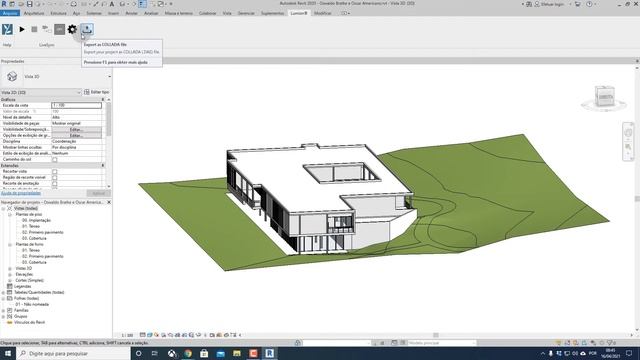This screenshot has width=640, height=360.
Task: Open Mail app from the taskbar
Action: 220,353
